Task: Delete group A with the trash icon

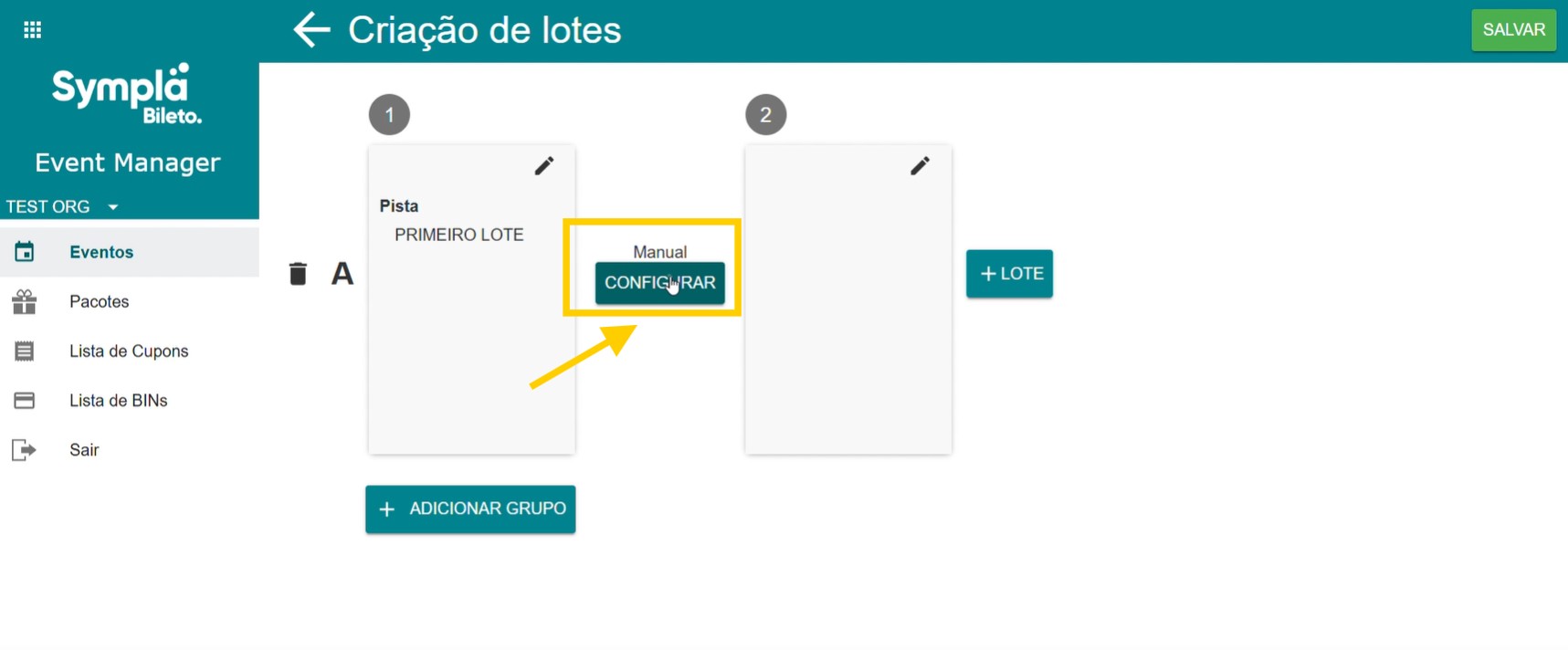Action: [x=298, y=274]
